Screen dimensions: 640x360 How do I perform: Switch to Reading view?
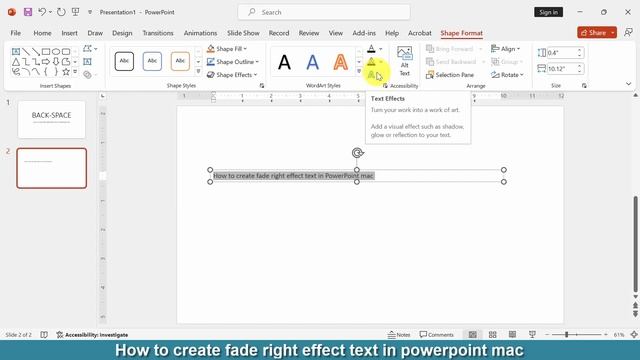(512, 335)
